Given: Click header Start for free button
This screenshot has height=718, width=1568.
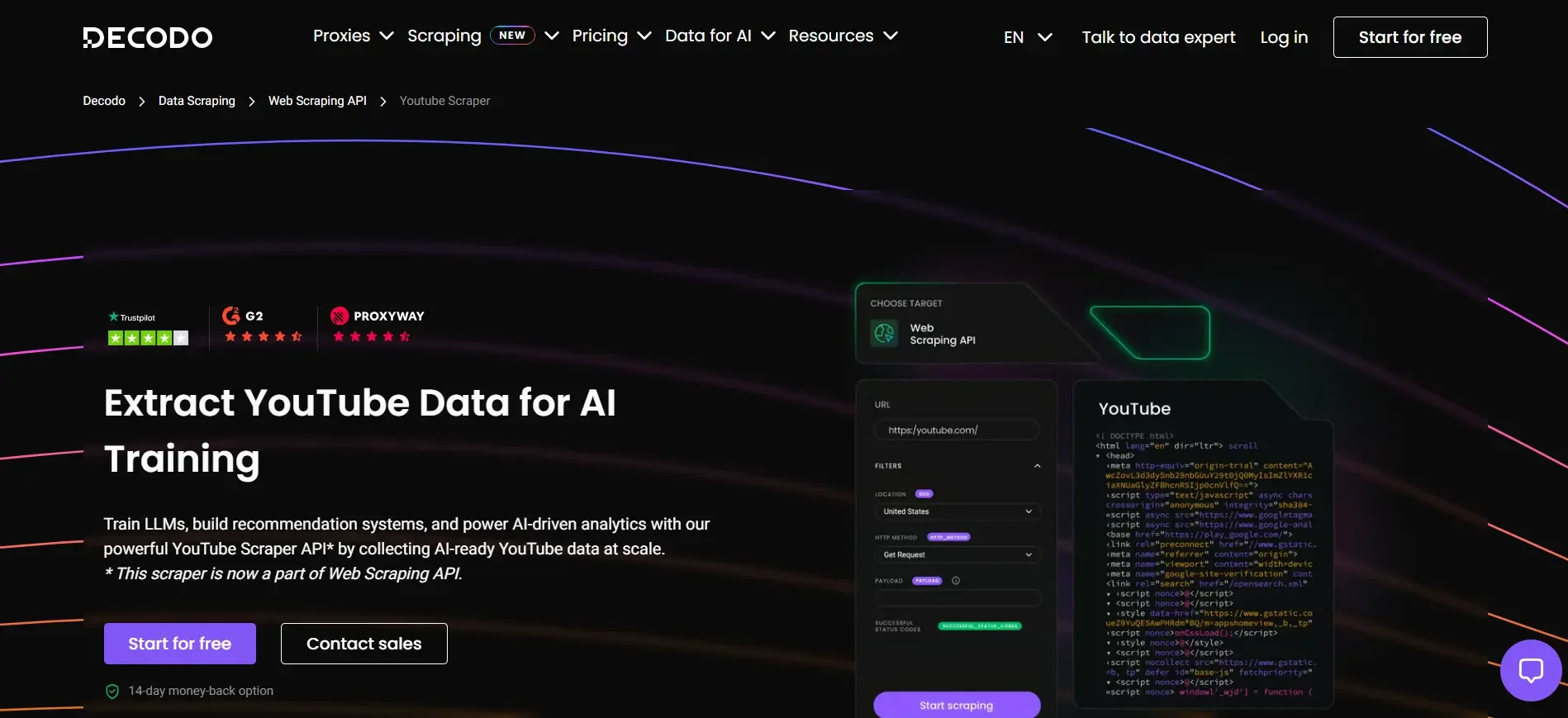Looking at the screenshot, I should point(1410,37).
